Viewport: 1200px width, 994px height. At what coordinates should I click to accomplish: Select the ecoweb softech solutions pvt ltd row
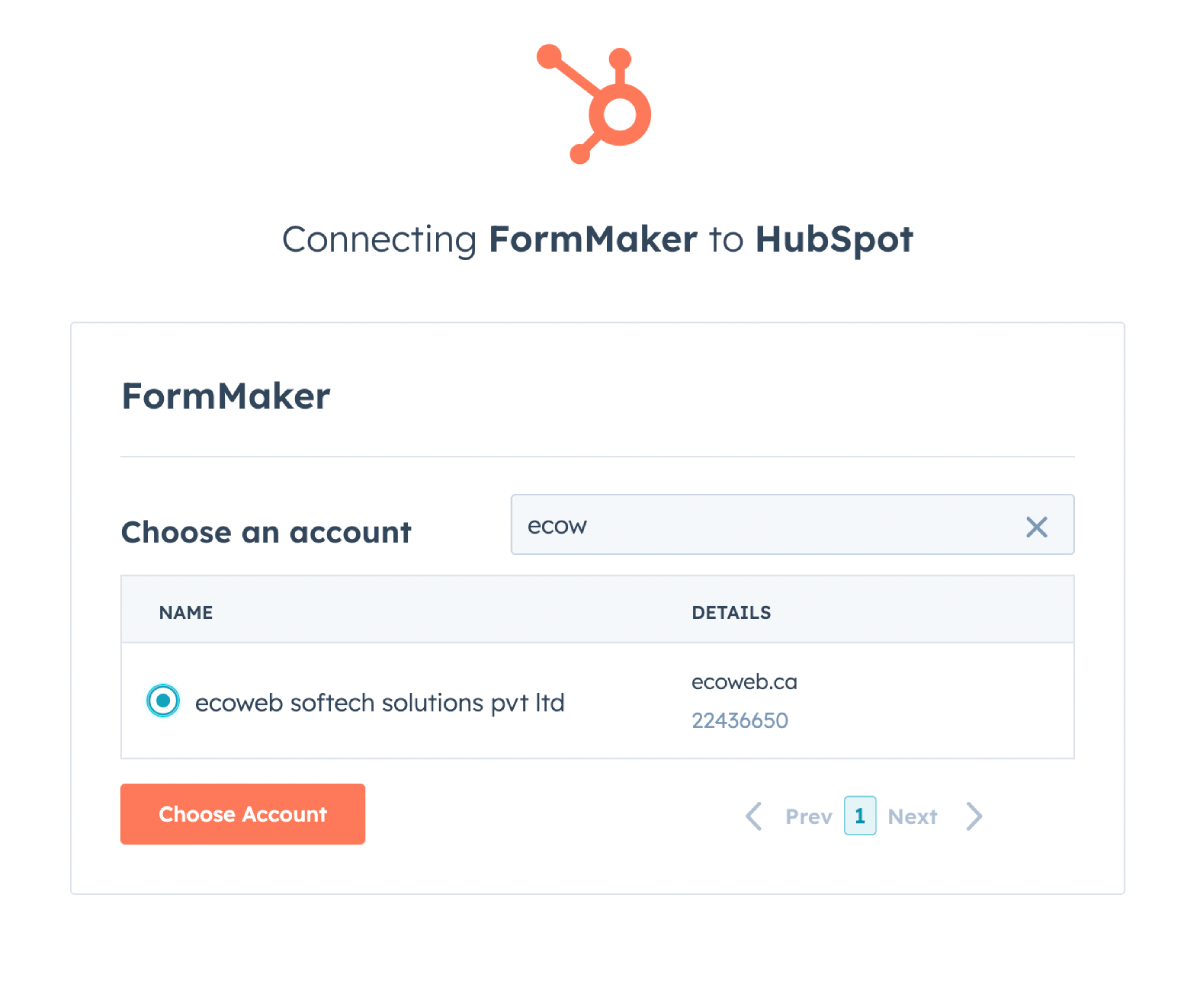click(x=380, y=702)
